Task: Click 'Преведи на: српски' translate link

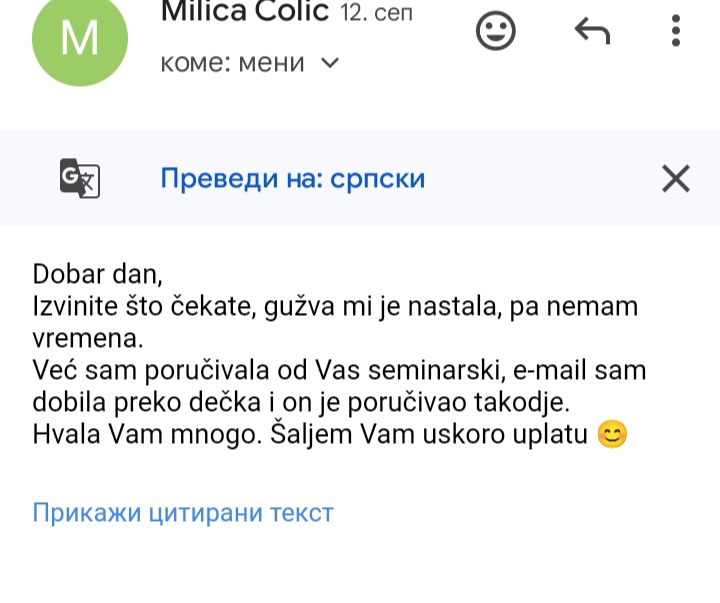Action: 293,179
